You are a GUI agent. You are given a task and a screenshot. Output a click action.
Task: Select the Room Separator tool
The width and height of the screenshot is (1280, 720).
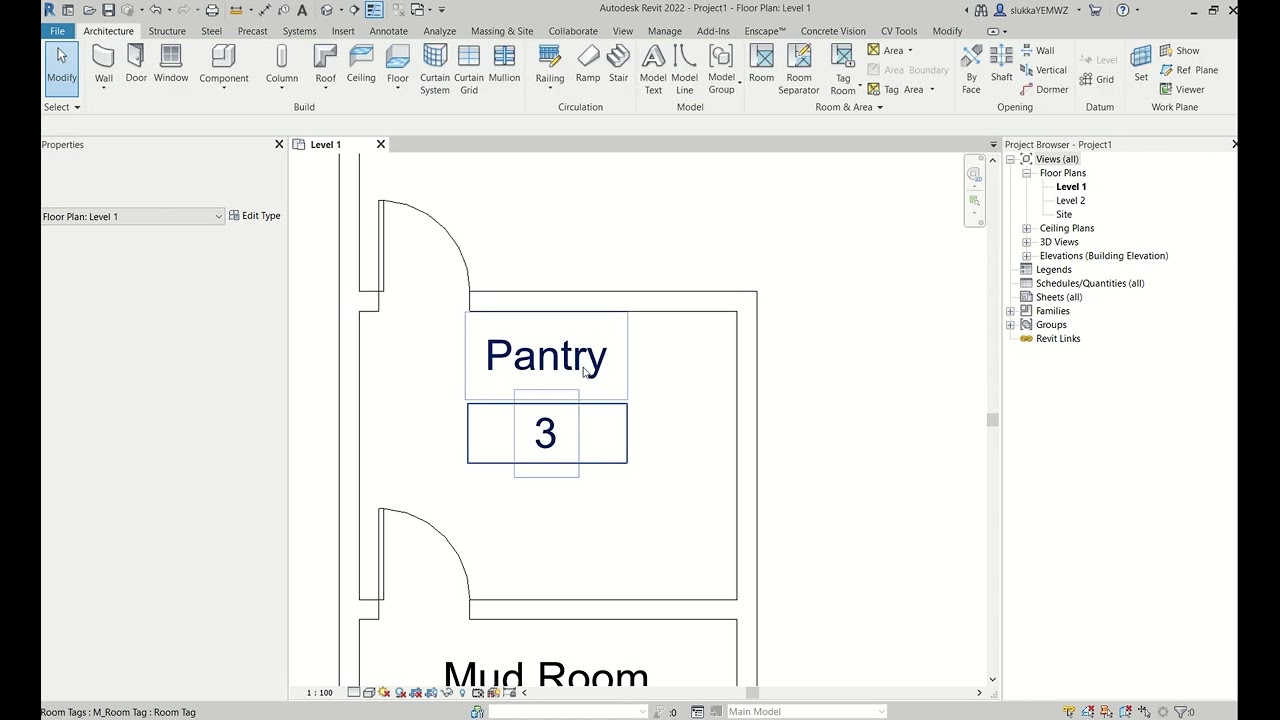click(799, 70)
